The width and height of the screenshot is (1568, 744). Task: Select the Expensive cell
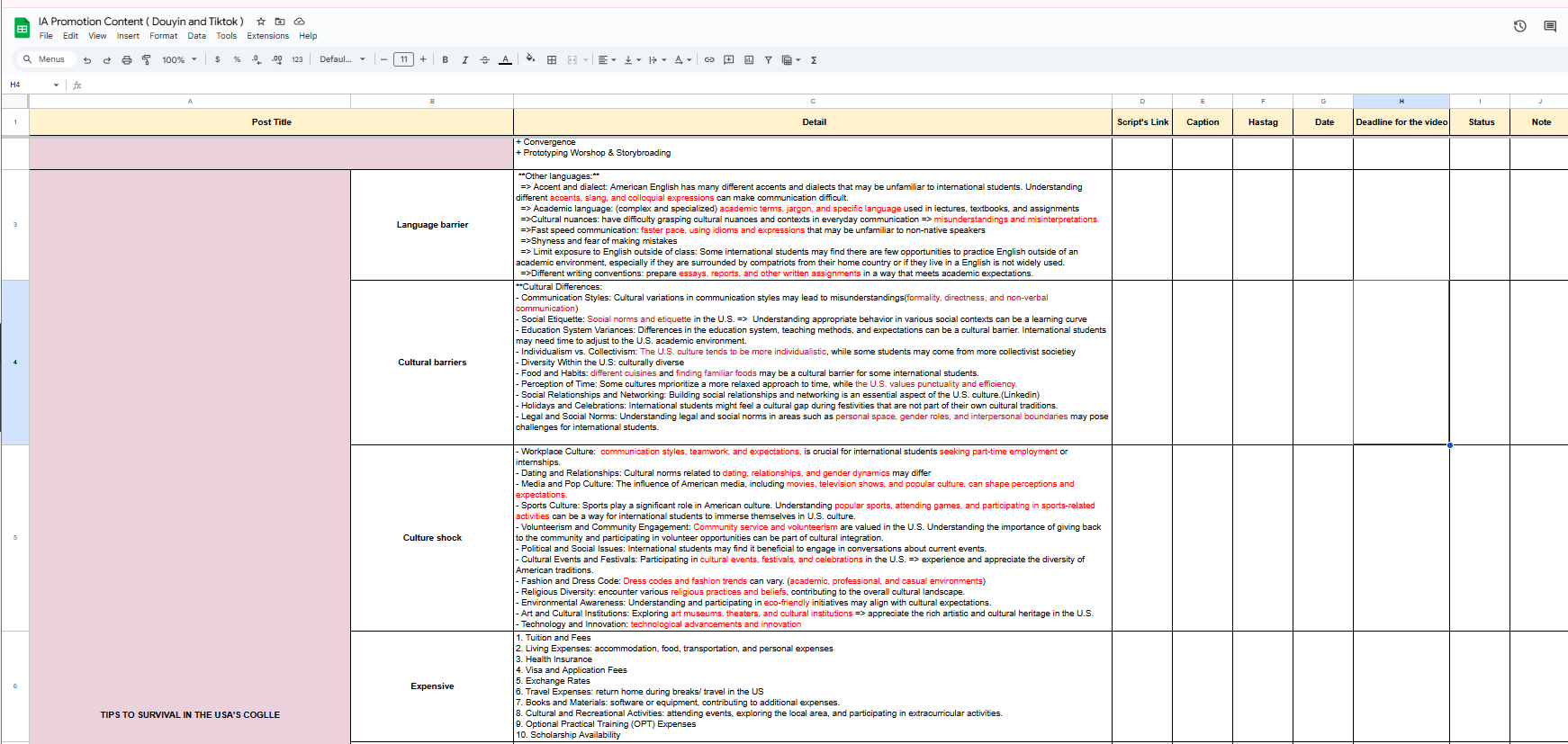tap(432, 686)
